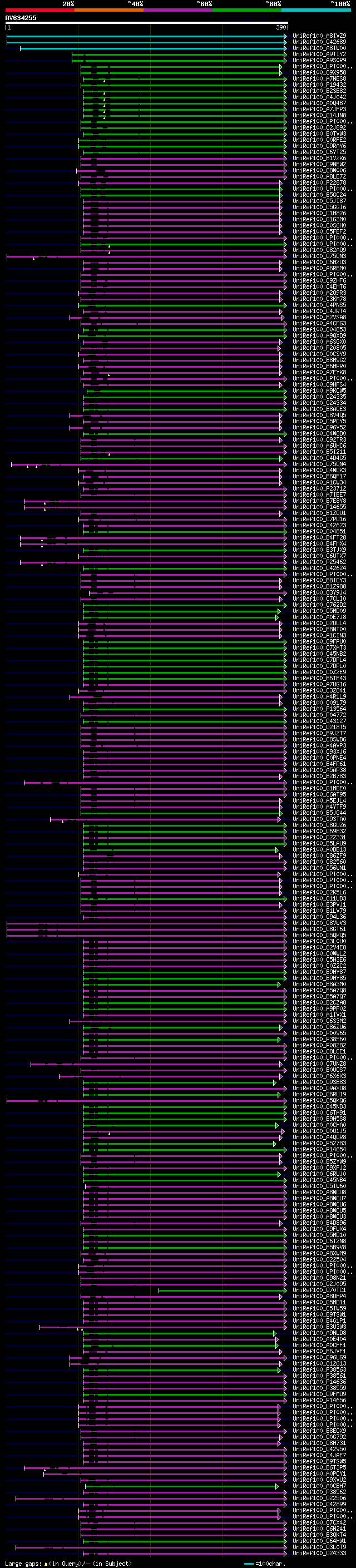Select hit label UniRef100_Q96UG9
The width and height of the screenshot is (356, 1568).
pyautogui.click(x=319, y=1357)
